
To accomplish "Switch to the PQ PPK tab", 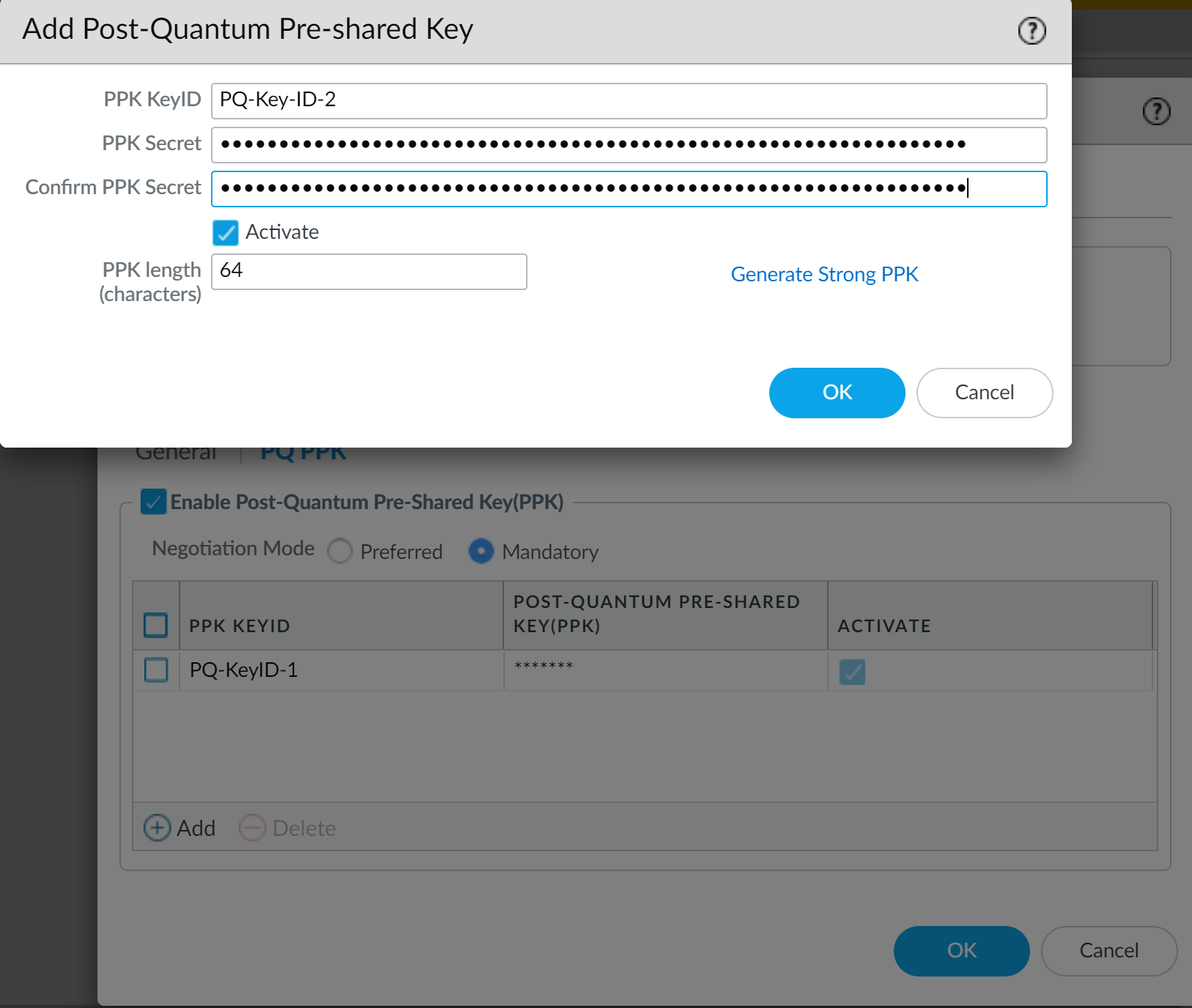I will point(303,454).
